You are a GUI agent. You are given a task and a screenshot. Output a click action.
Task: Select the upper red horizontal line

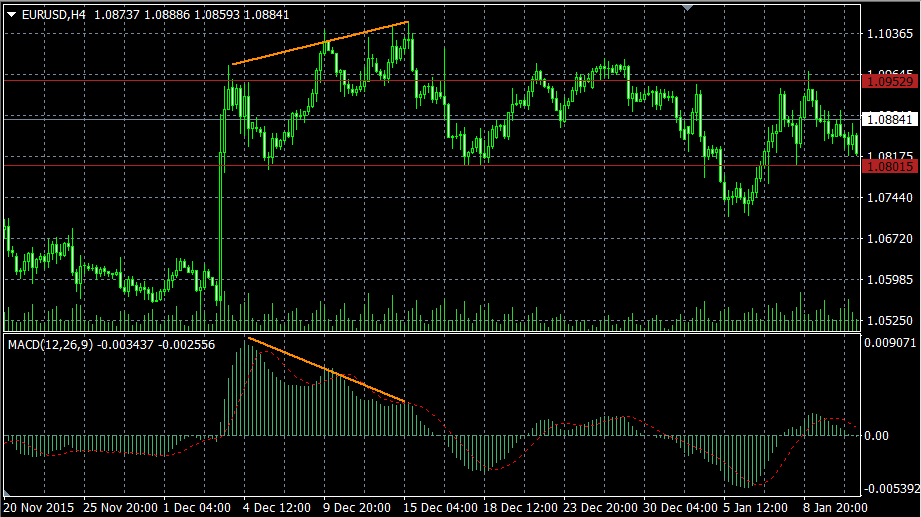click(x=500, y=80)
